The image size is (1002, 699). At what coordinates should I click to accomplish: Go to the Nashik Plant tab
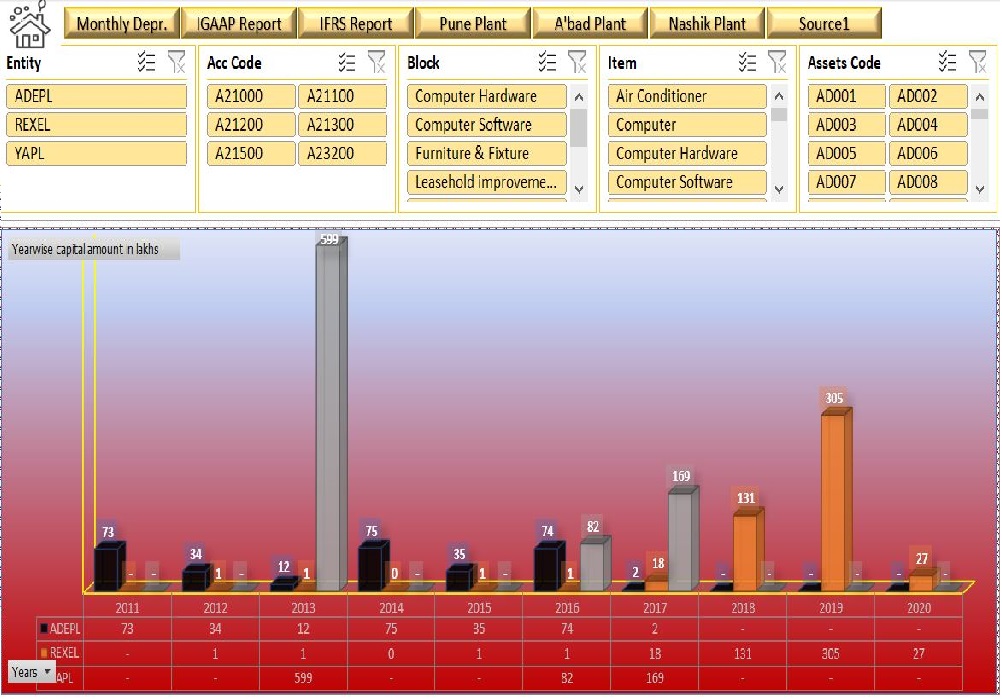707,24
